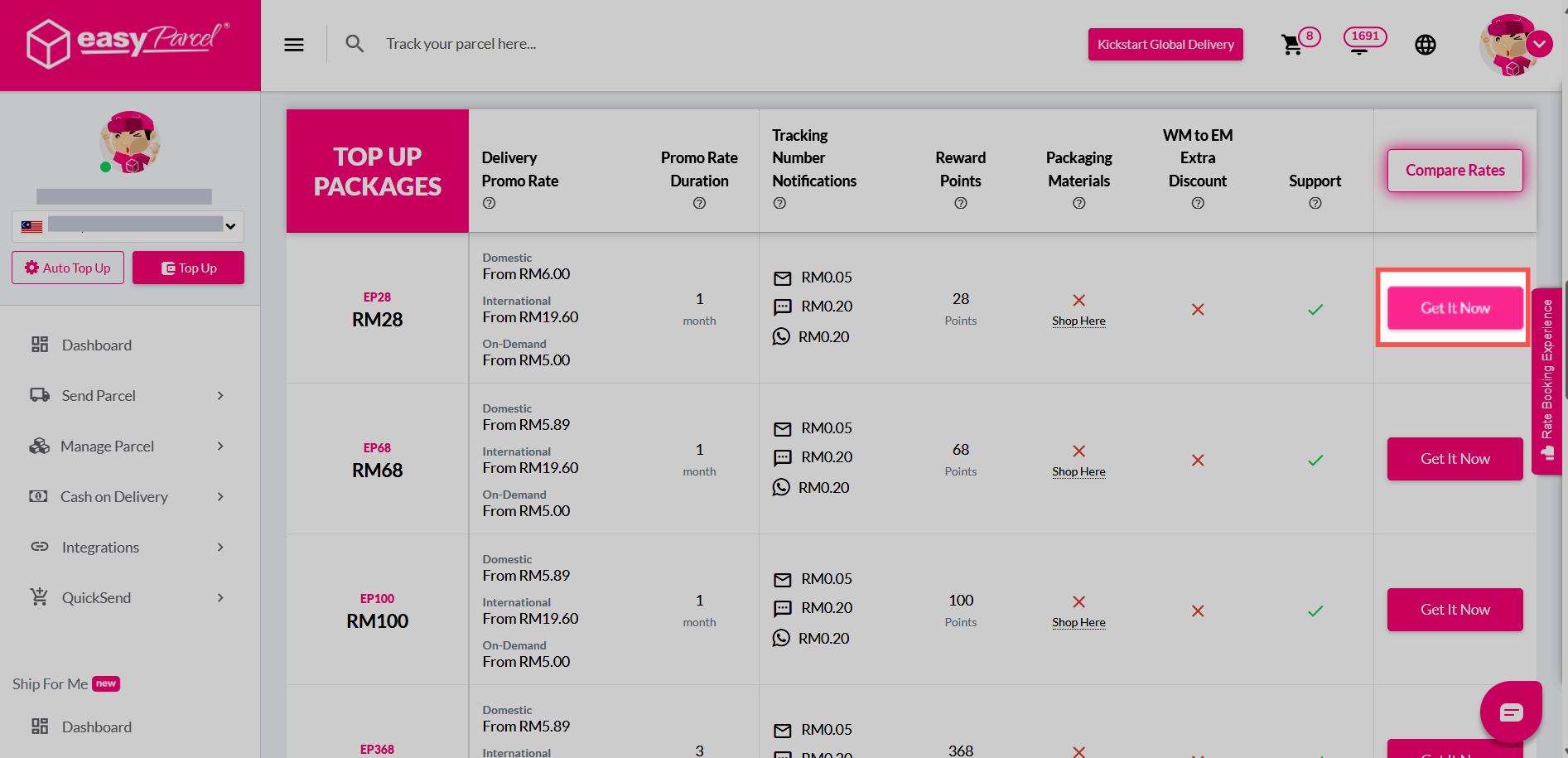Click the search magnifier icon

coord(355,44)
